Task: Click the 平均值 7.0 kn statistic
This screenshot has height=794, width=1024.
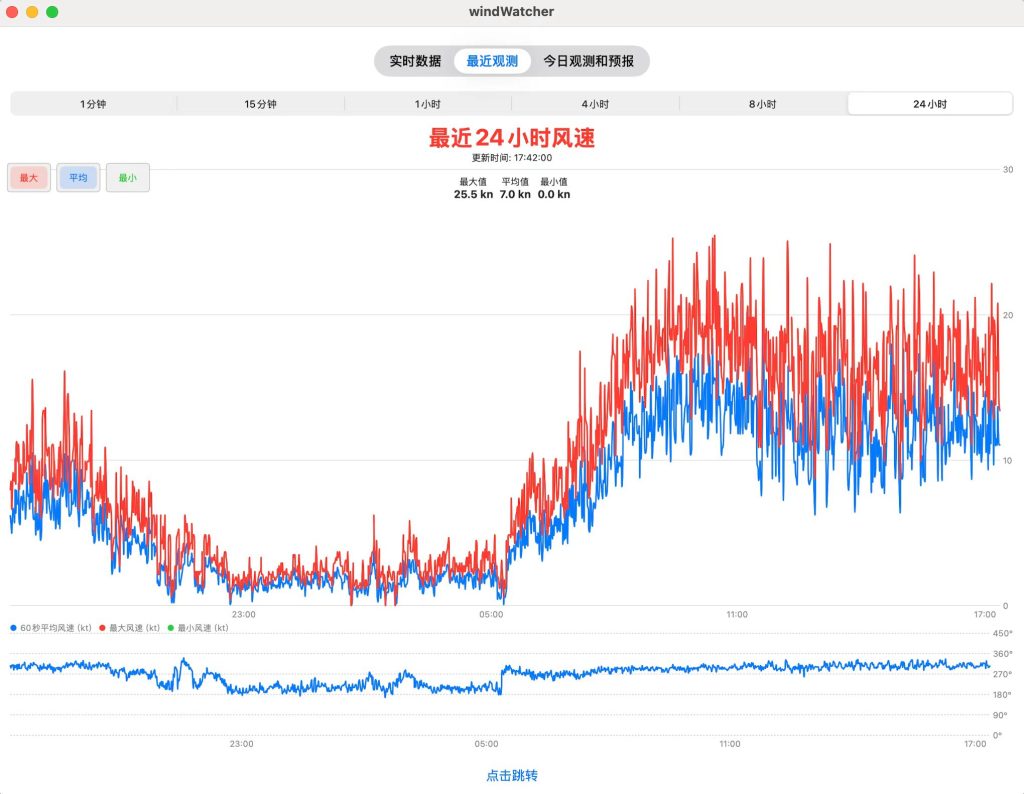Action: tap(515, 189)
